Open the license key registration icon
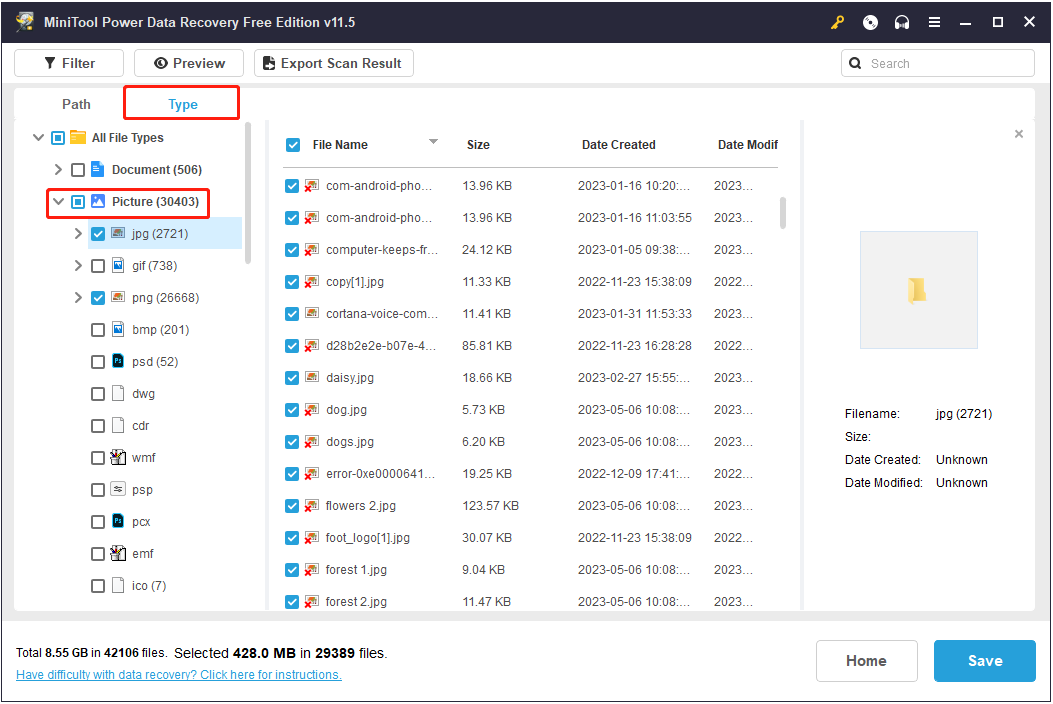This screenshot has width=1053, height=704. [837, 21]
